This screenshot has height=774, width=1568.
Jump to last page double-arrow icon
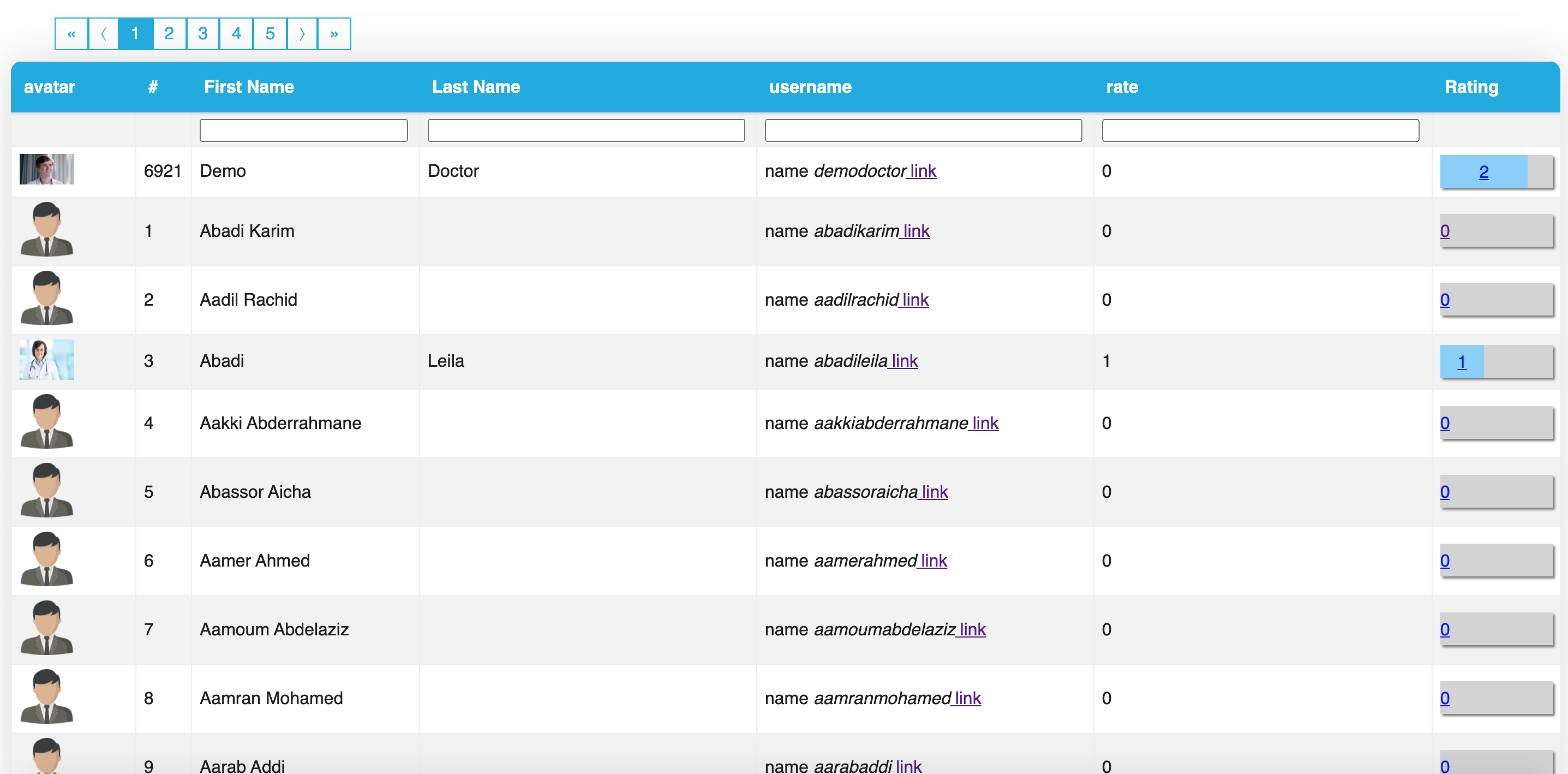point(334,34)
